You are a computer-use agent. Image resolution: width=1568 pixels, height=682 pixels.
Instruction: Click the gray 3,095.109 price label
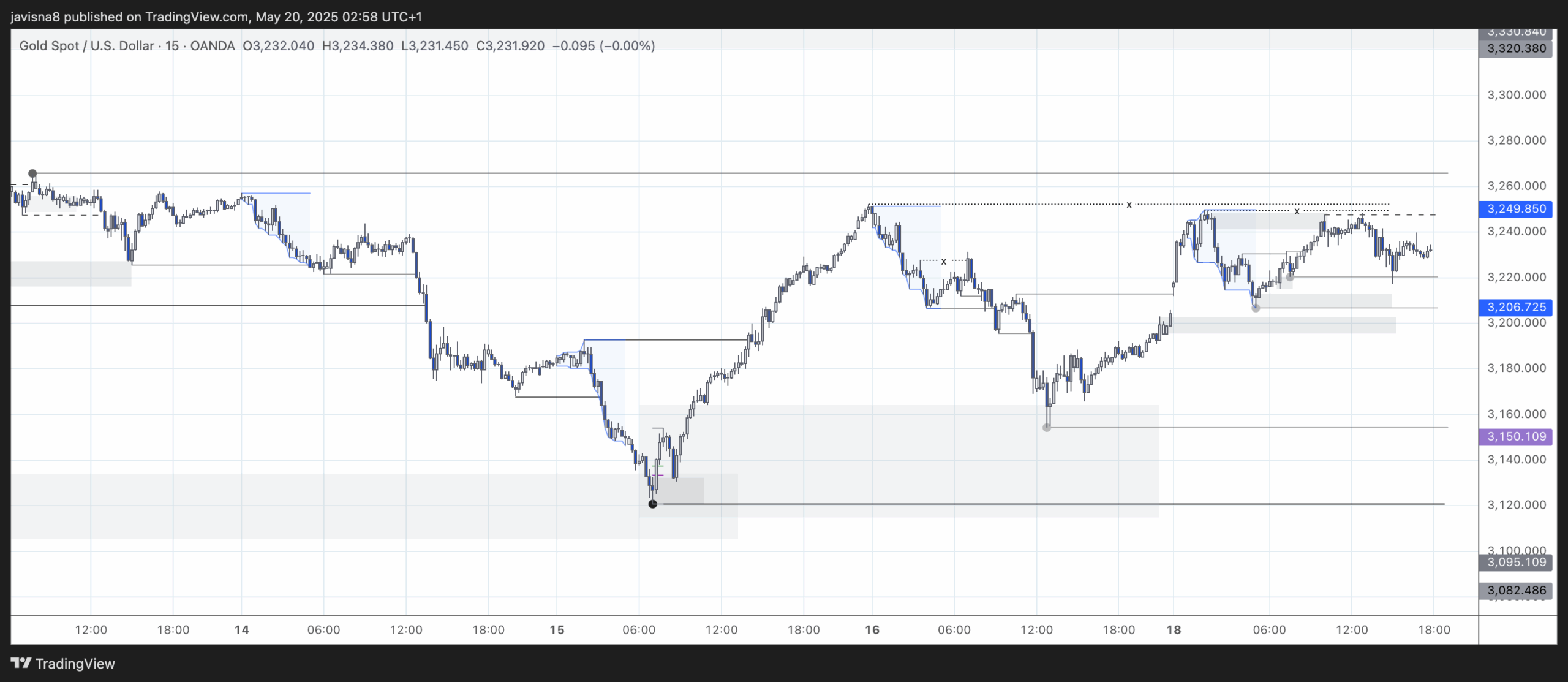click(1516, 562)
